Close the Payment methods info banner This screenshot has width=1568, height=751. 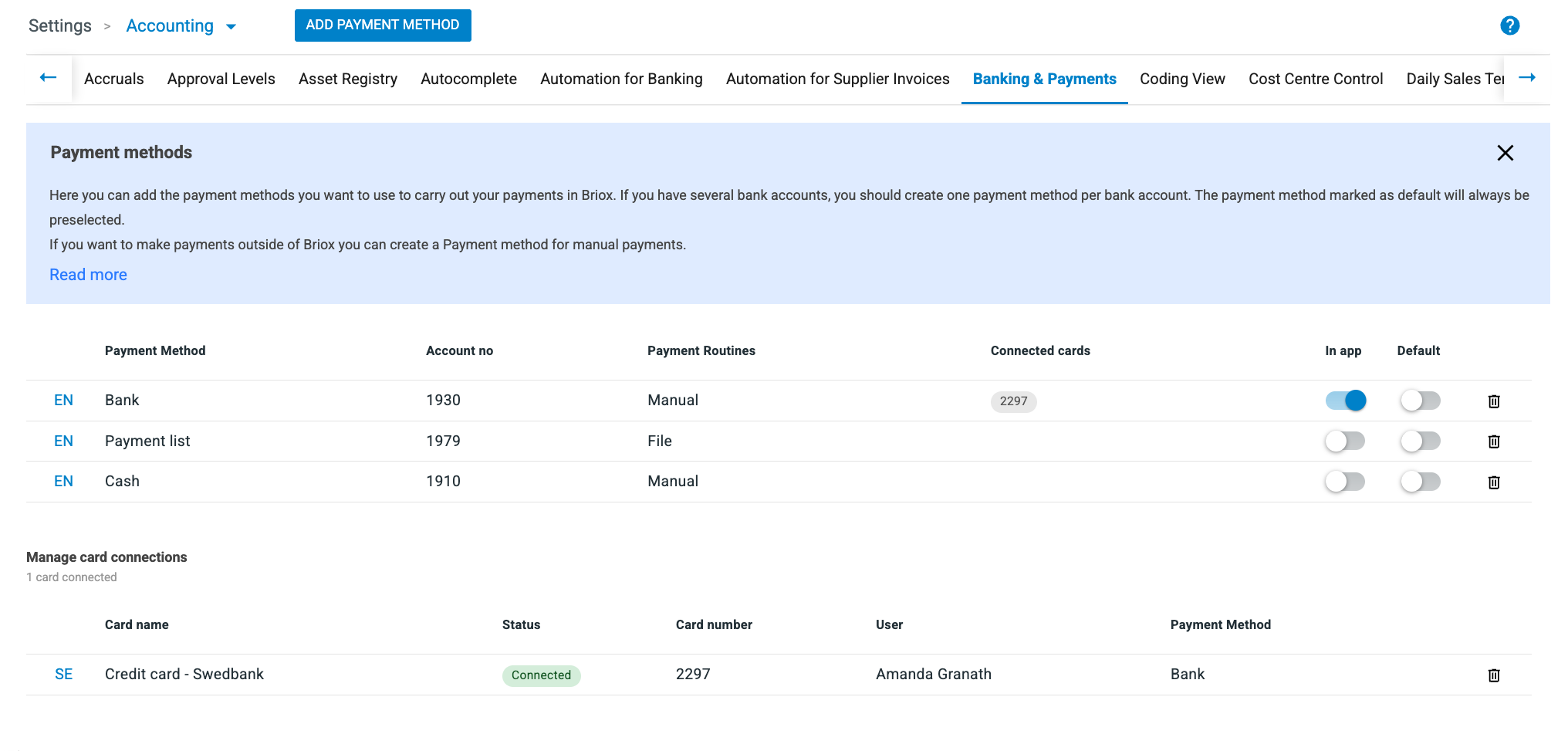point(1505,153)
